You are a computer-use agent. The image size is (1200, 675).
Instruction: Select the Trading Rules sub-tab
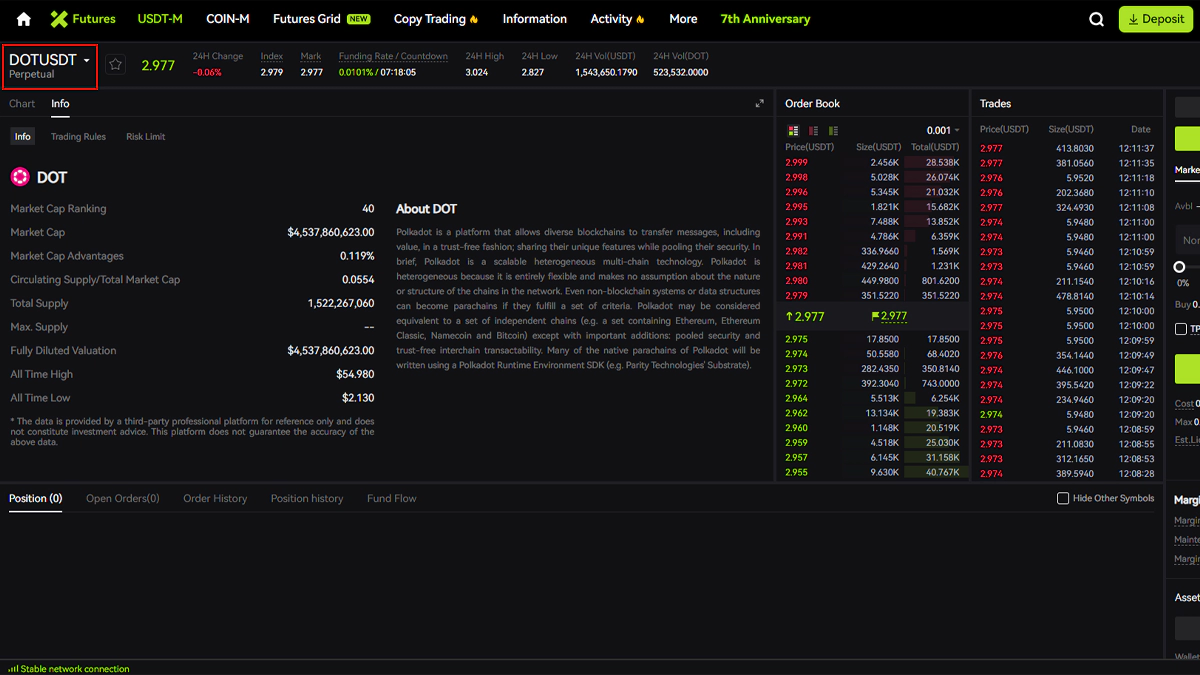[x=78, y=137]
